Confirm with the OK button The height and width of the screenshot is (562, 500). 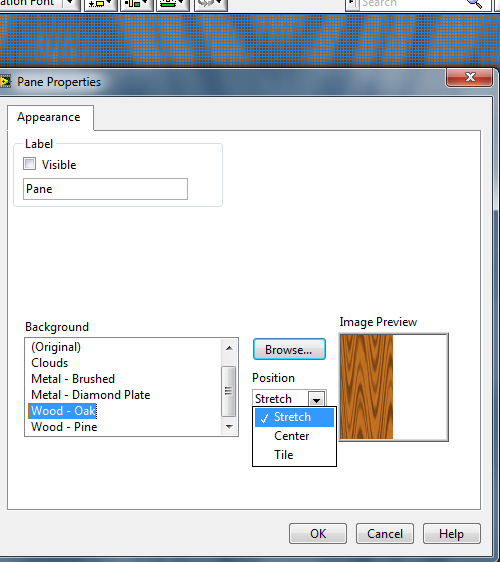318,534
